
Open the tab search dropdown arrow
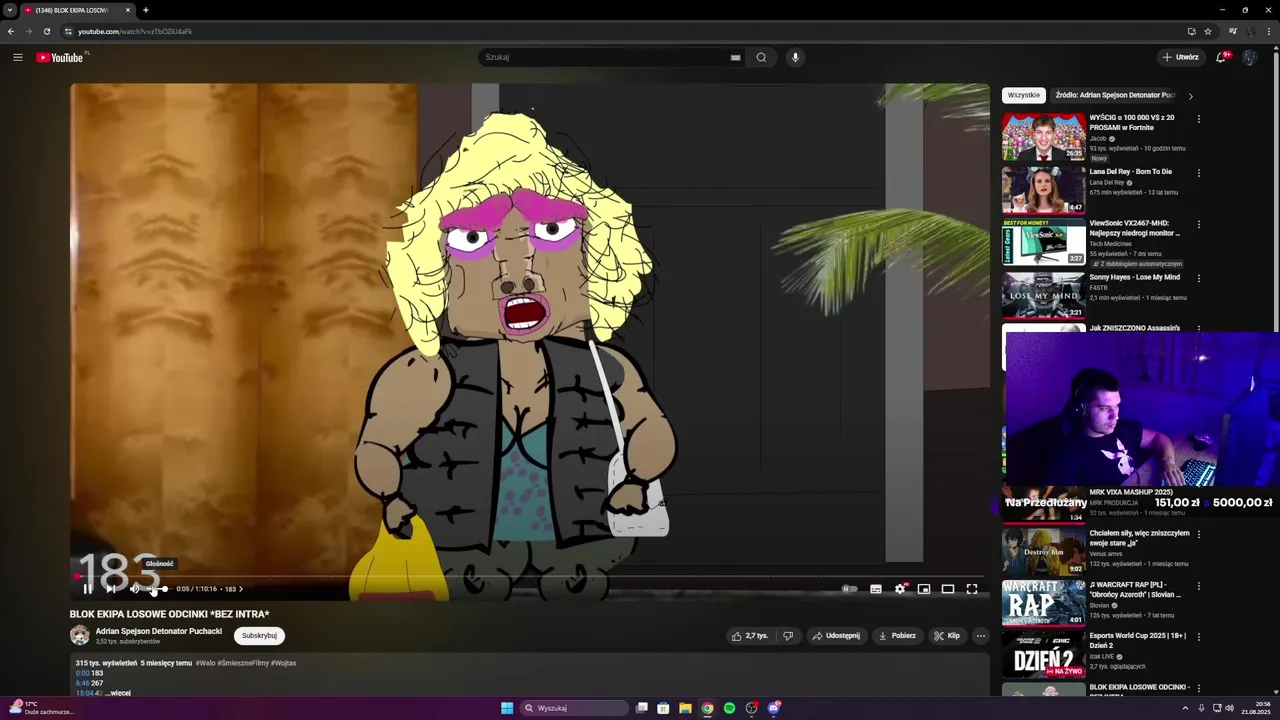(10, 10)
